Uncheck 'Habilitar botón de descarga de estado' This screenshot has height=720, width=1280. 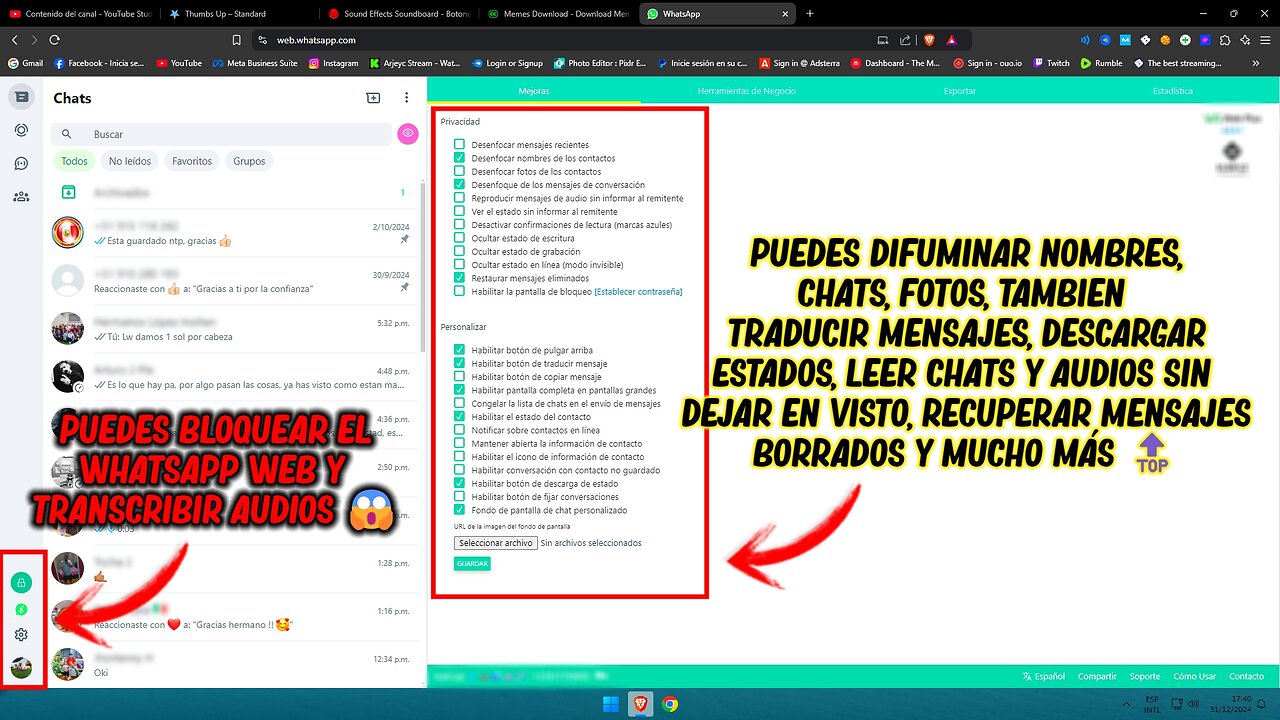click(x=459, y=483)
